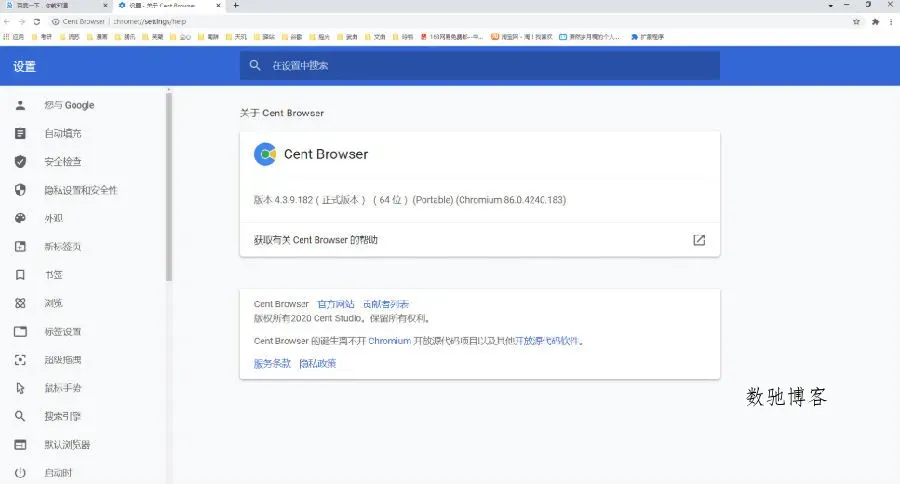
Task: Open the 开放源代码软件 link
Action: tap(546, 340)
